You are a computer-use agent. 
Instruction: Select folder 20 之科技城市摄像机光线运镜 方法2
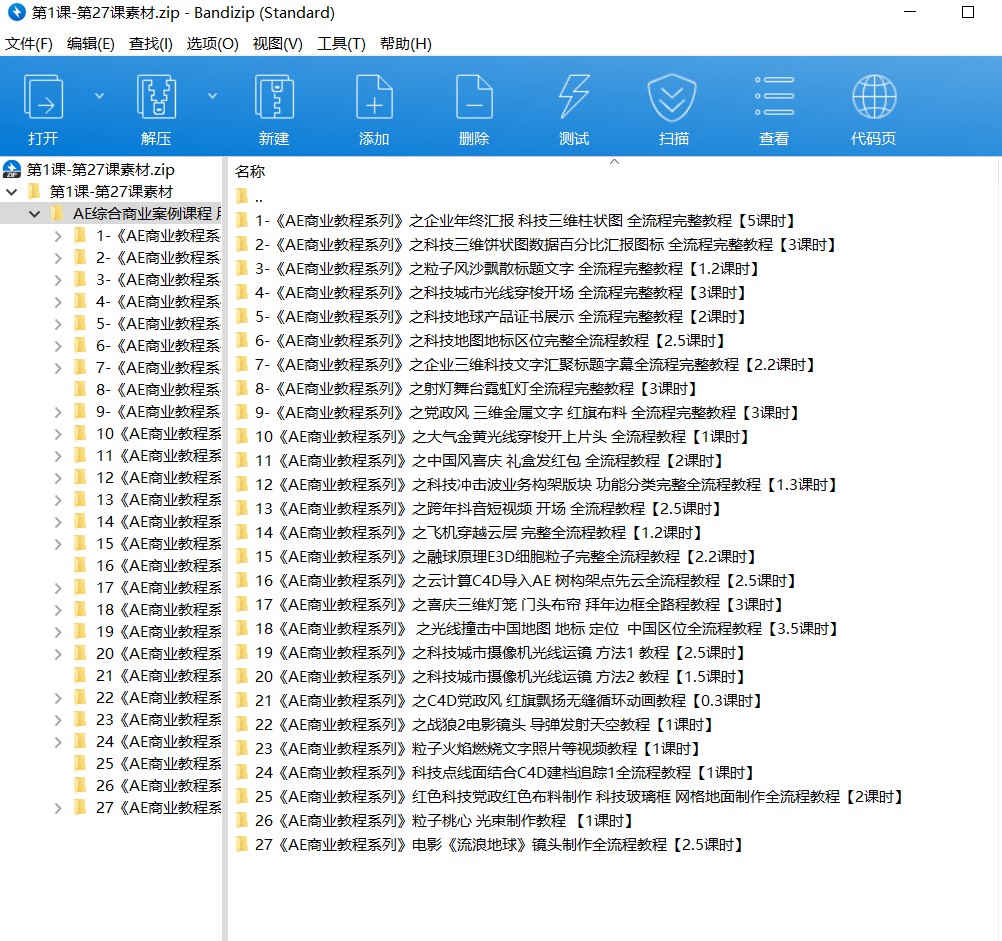point(500,677)
